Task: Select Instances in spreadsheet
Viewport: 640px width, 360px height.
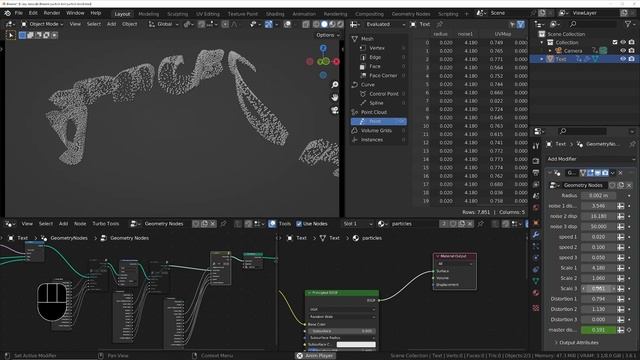Action: [378, 140]
